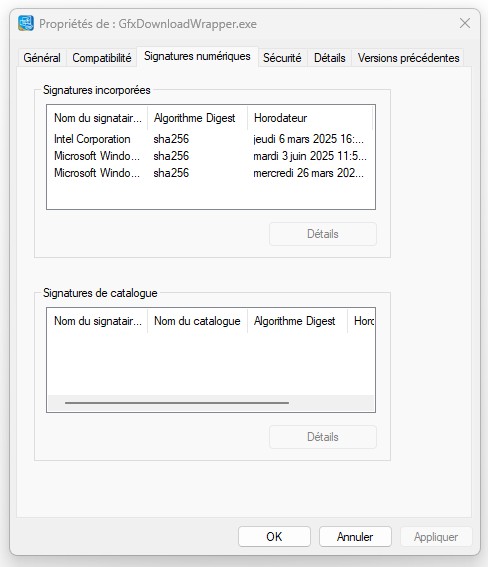The height and width of the screenshot is (567, 488).
Task: Cancel with the Annuler button
Action: [x=355, y=537]
